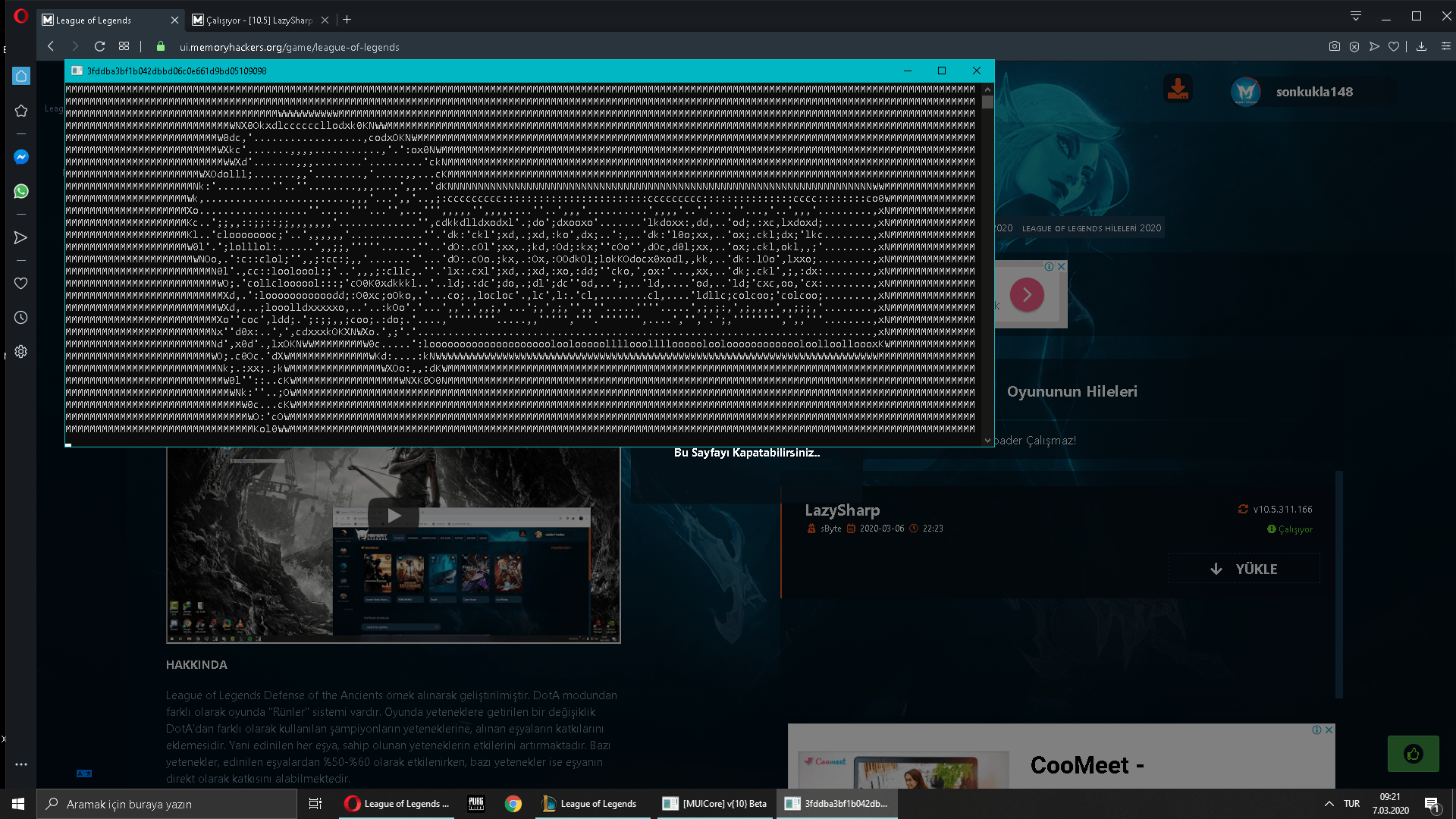Reload the current page
The height and width of the screenshot is (819, 1456).
[99, 46]
